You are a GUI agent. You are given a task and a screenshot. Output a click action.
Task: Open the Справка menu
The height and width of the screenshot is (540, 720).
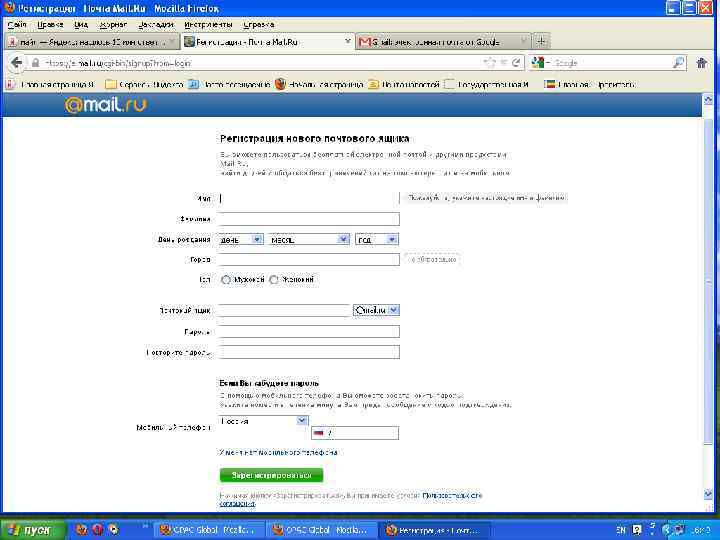[259, 25]
